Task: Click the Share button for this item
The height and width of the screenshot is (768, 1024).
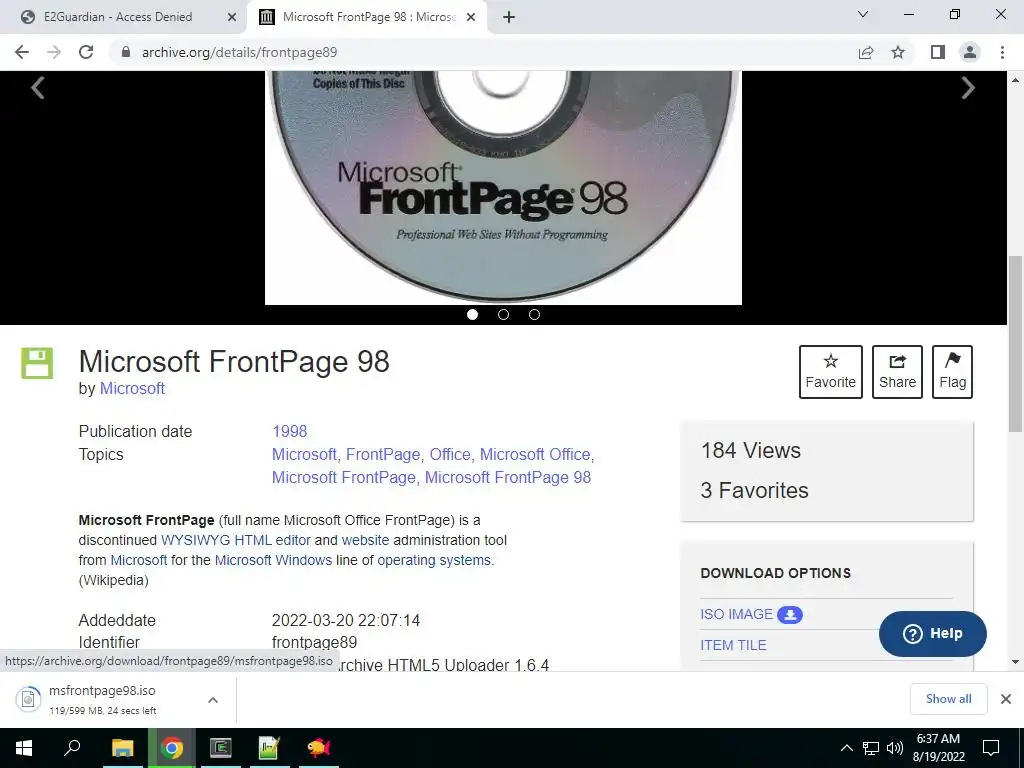Action: [x=897, y=372]
